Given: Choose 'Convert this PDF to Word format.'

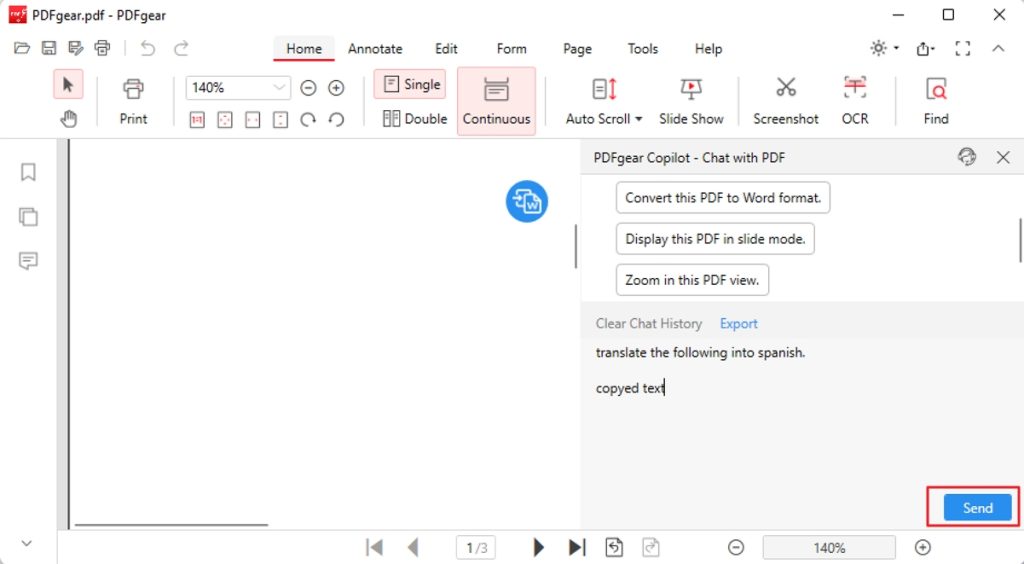Looking at the screenshot, I should click(x=723, y=198).
